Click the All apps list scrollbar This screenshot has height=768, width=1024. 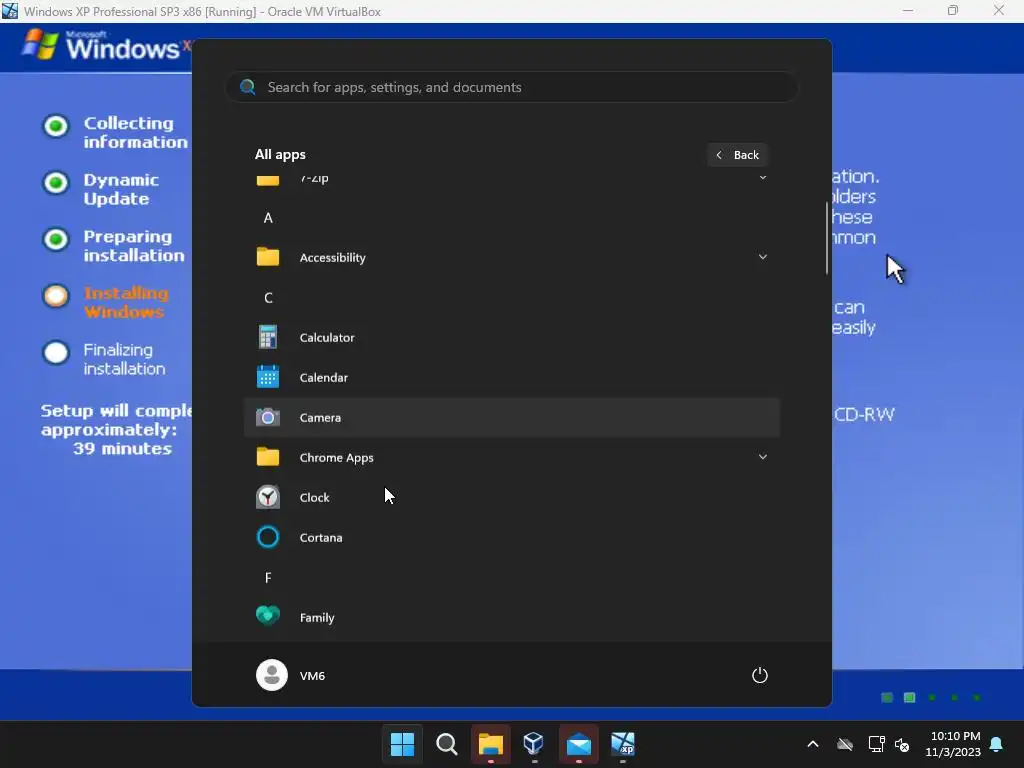827,238
